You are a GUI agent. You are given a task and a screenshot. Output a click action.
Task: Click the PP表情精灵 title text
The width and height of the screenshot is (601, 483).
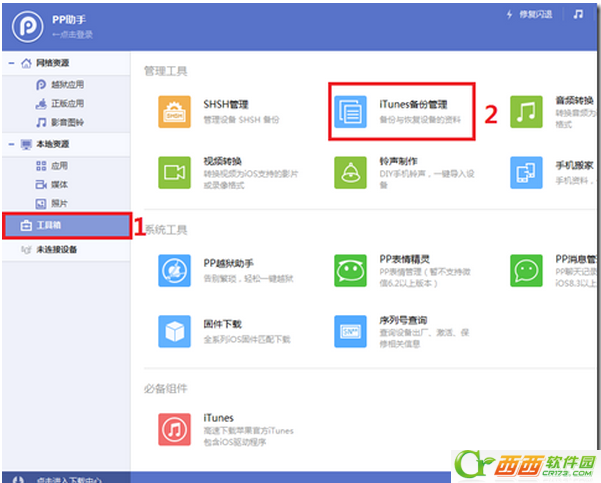404,259
